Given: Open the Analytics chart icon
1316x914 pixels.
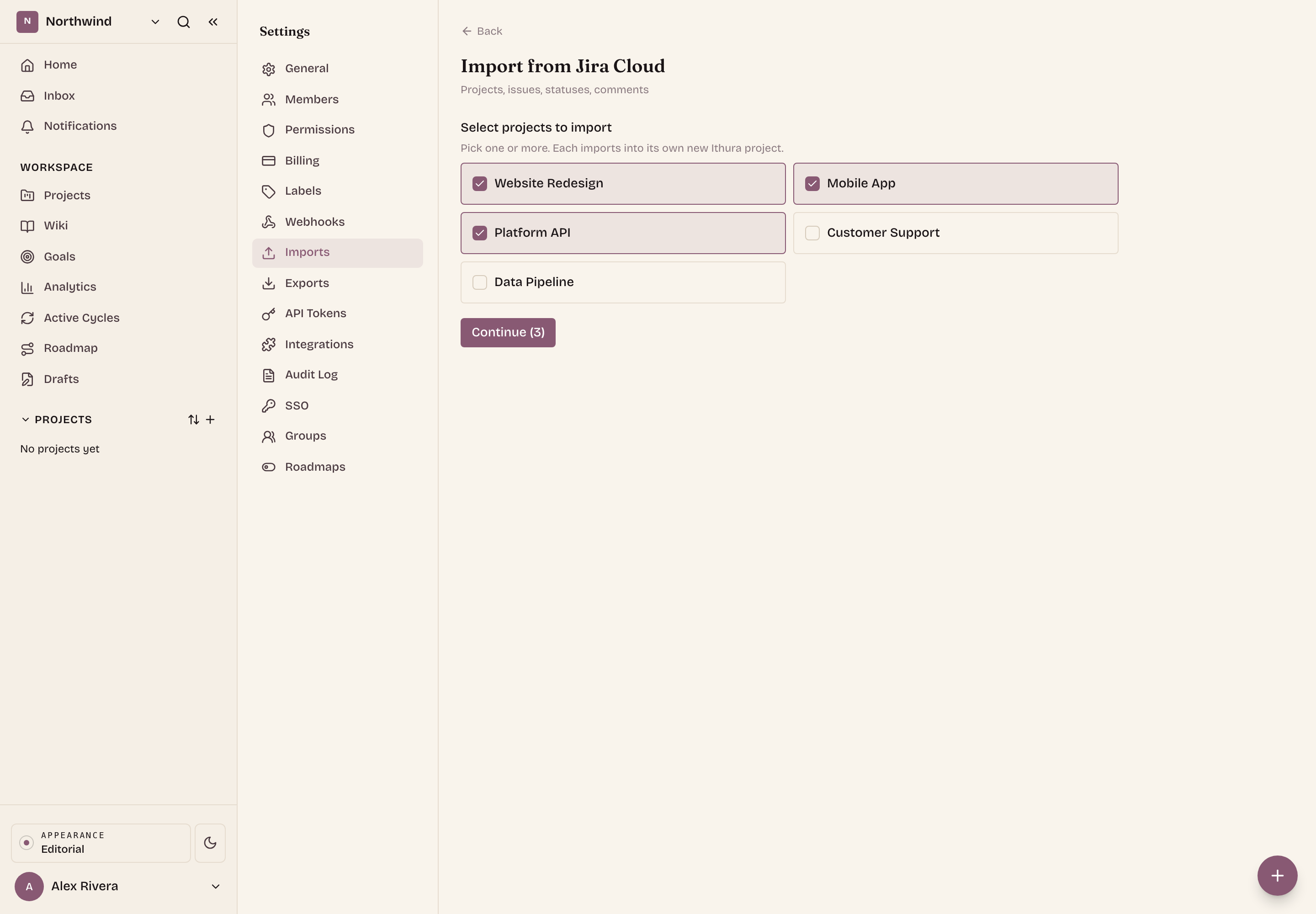Looking at the screenshot, I should [27, 287].
